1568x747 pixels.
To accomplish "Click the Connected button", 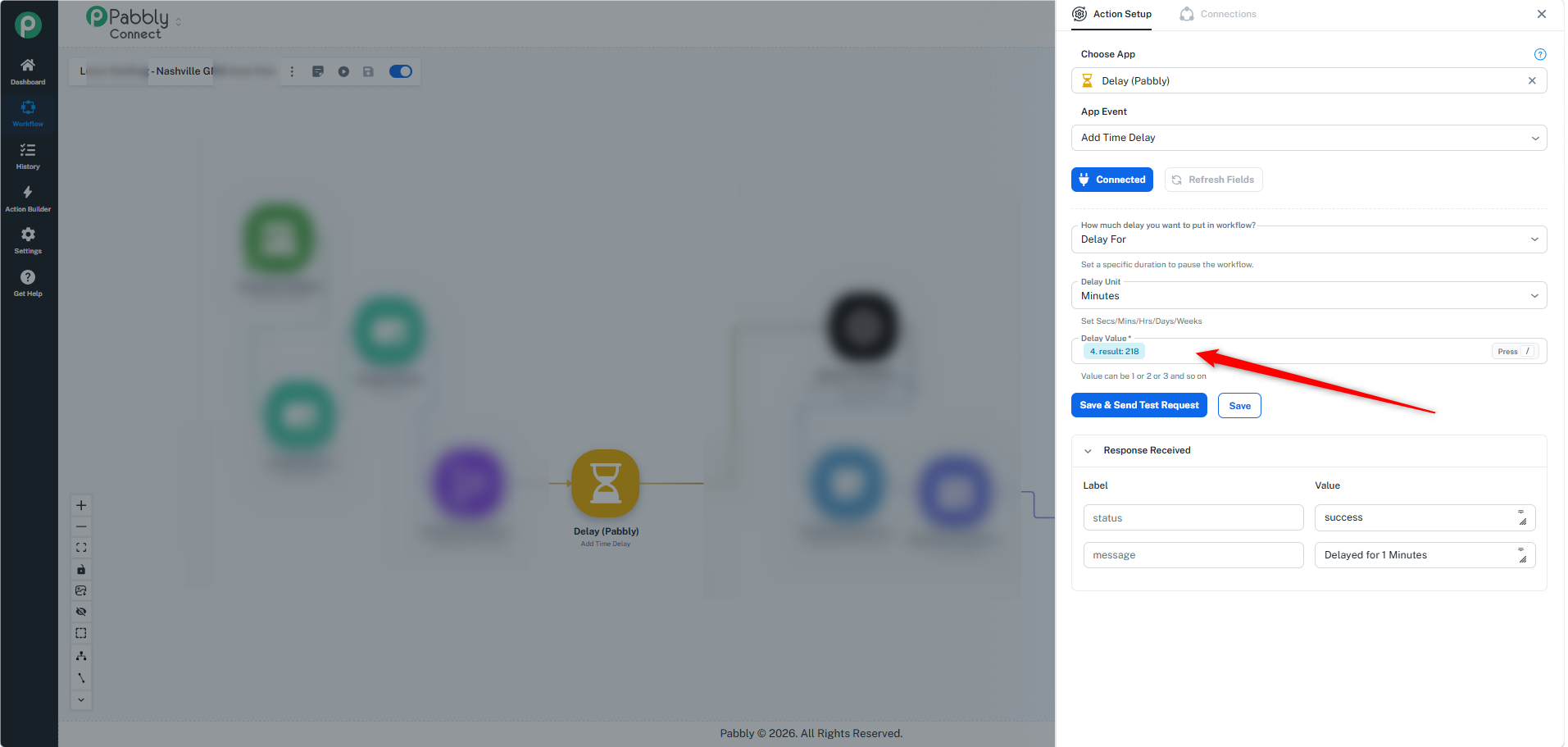I will tap(1112, 180).
